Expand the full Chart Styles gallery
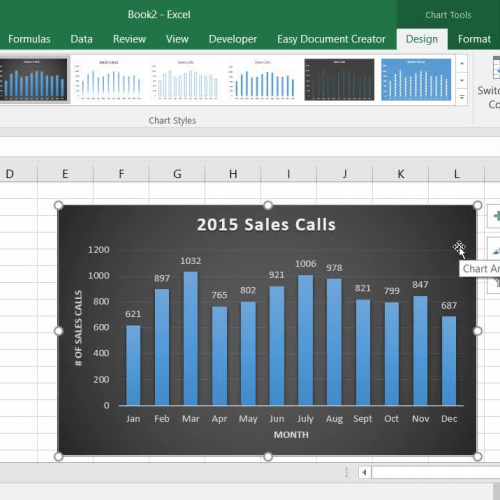The width and height of the screenshot is (500, 500). pyautogui.click(x=462, y=97)
